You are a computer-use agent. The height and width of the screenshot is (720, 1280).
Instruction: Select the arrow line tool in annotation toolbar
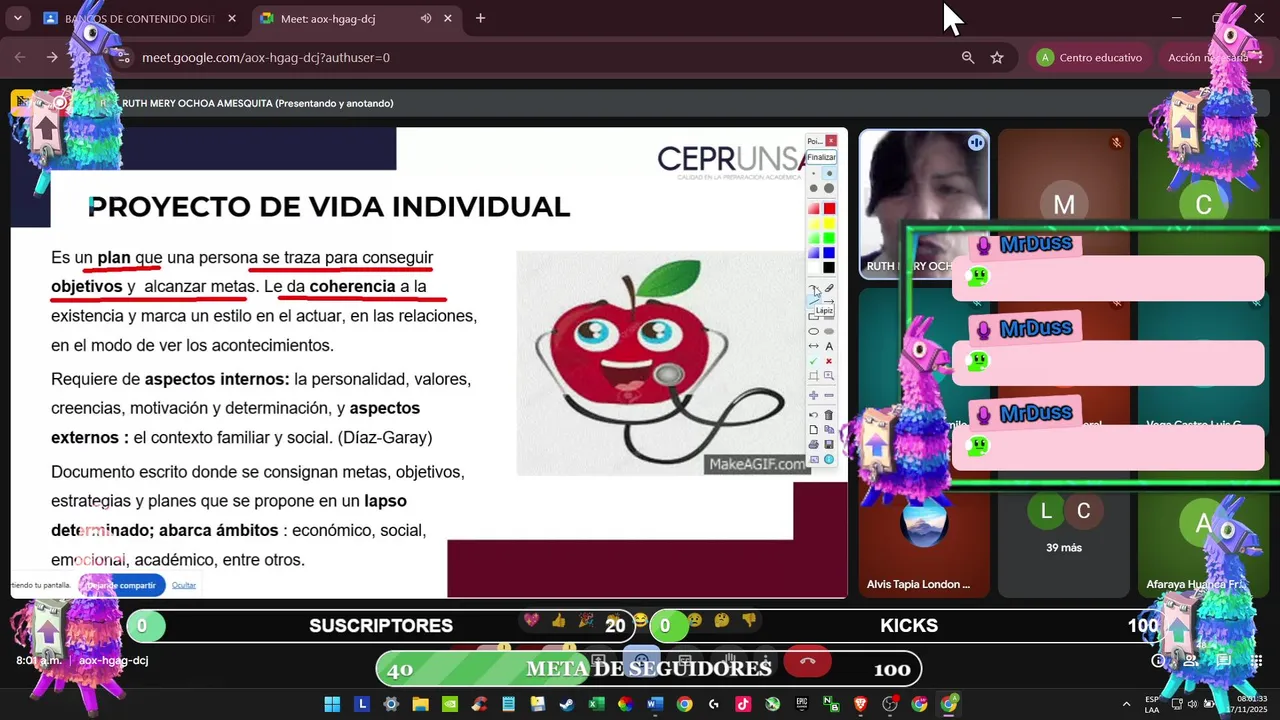(829, 301)
